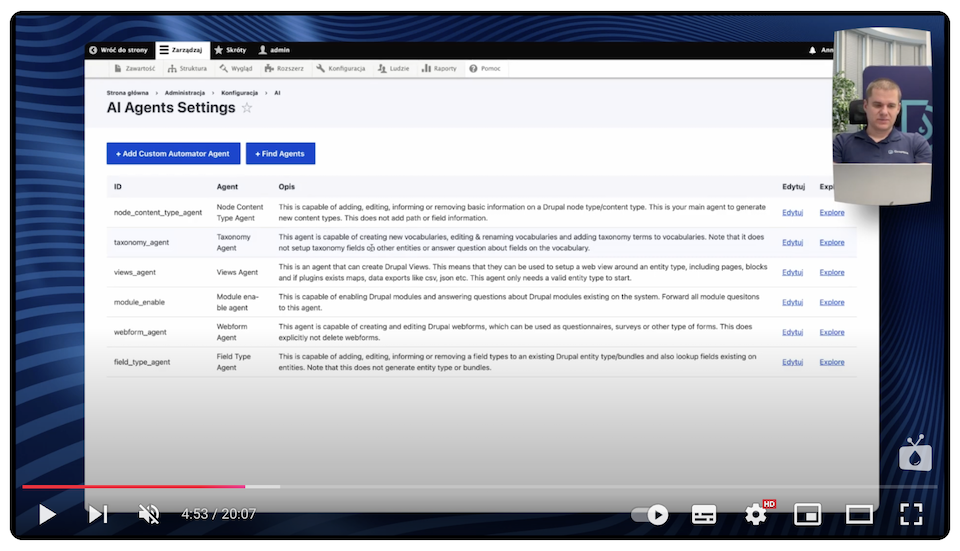The image size is (960, 551).
Task: Explore the views_agent row
Action: pos(831,272)
